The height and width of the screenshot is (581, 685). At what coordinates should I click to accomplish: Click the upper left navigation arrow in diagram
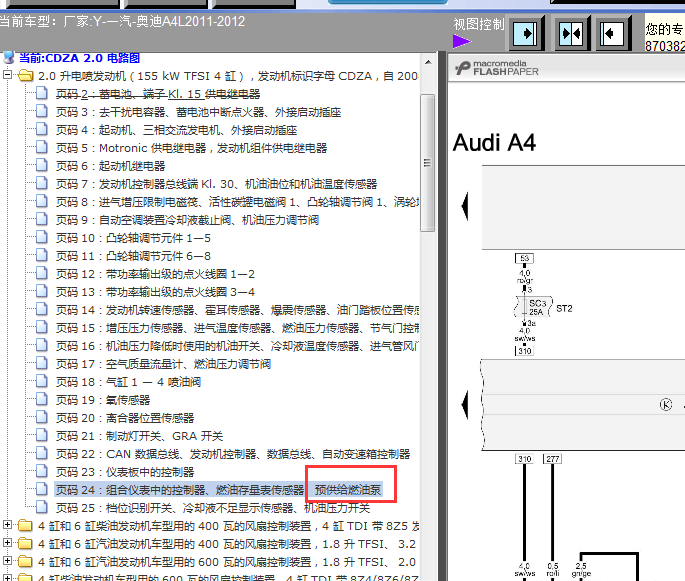(465, 206)
